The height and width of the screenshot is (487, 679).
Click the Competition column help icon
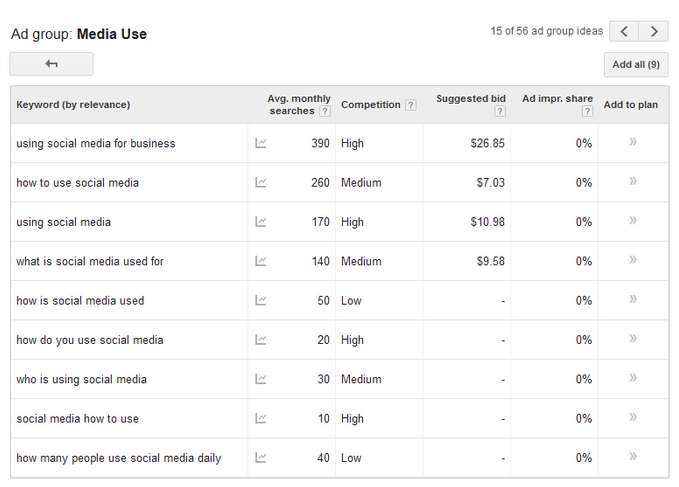(x=410, y=105)
